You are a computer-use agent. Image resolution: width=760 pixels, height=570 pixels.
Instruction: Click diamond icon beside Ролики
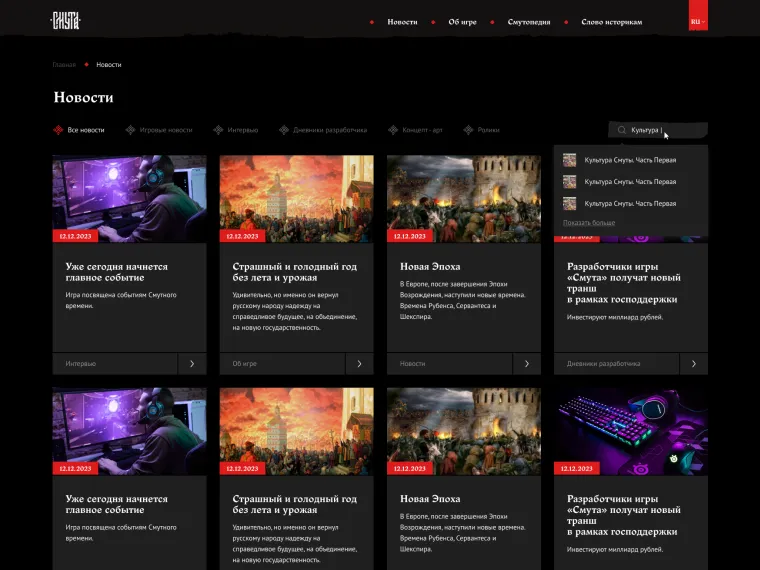(468, 130)
